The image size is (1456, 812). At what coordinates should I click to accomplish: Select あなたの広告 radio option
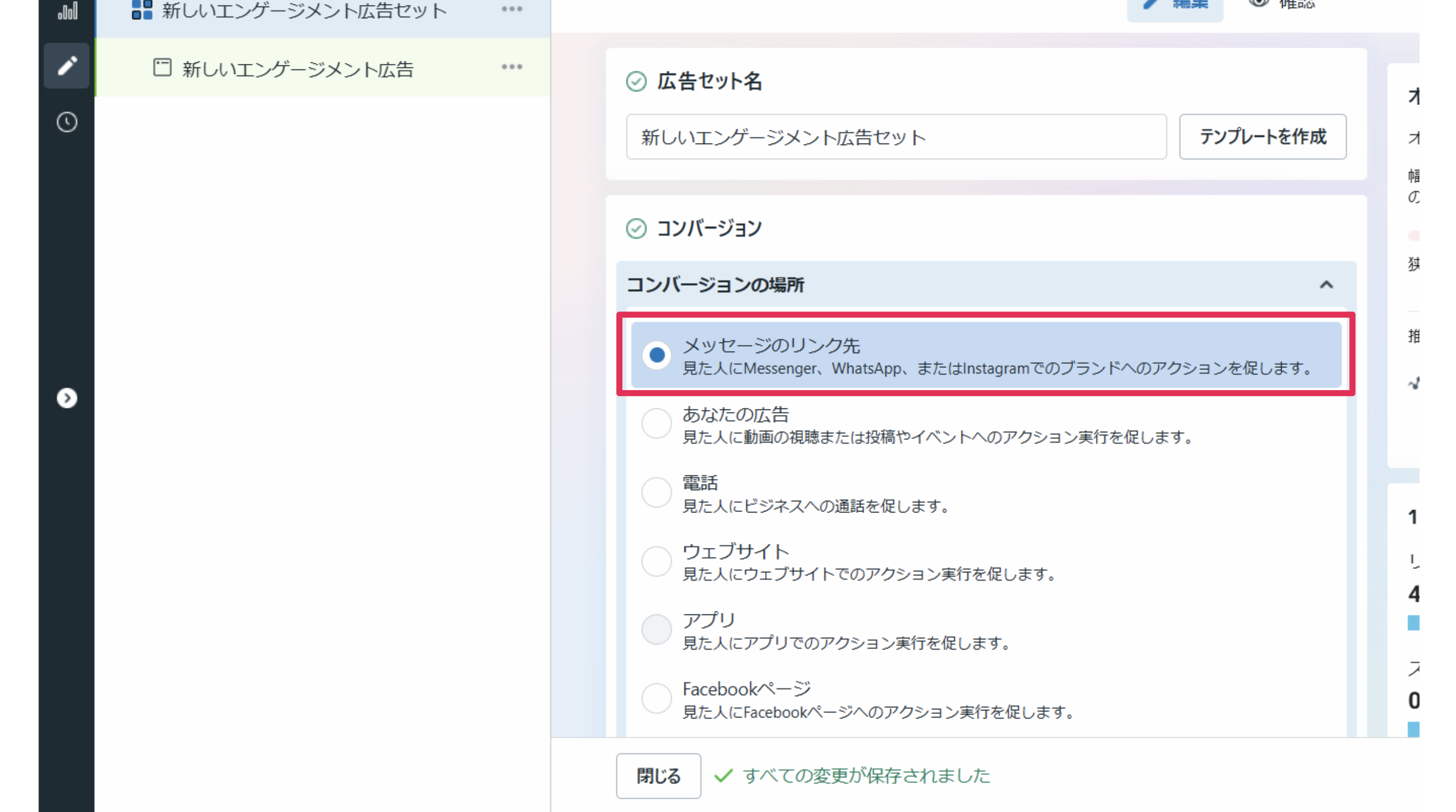[x=656, y=423]
